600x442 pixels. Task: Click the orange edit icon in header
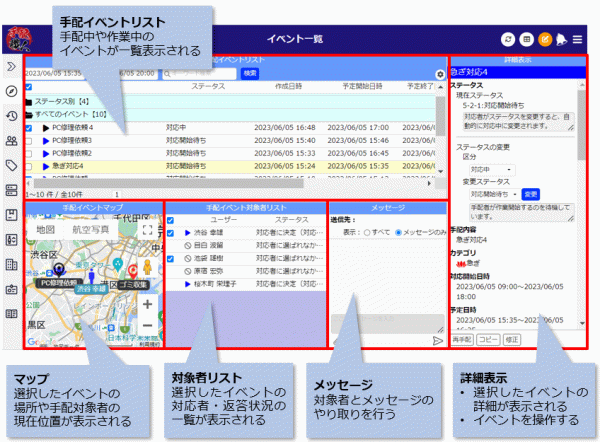(x=545, y=39)
